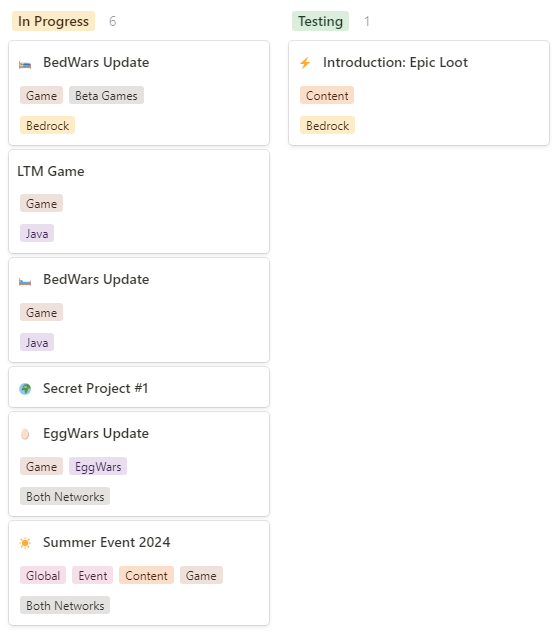The image size is (556, 637).
Task: Open the Summer Event 2024 card title
Action: (106, 542)
